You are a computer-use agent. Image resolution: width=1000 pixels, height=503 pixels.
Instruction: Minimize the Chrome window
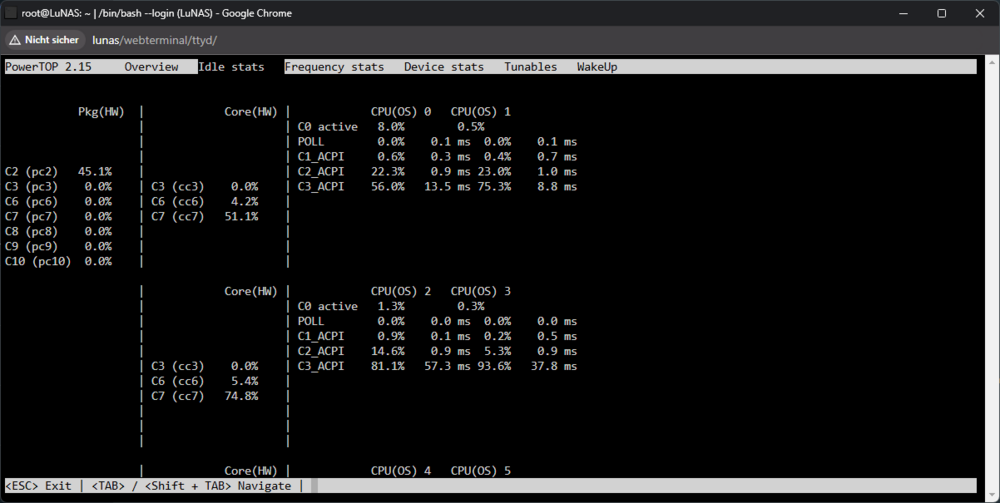point(903,13)
